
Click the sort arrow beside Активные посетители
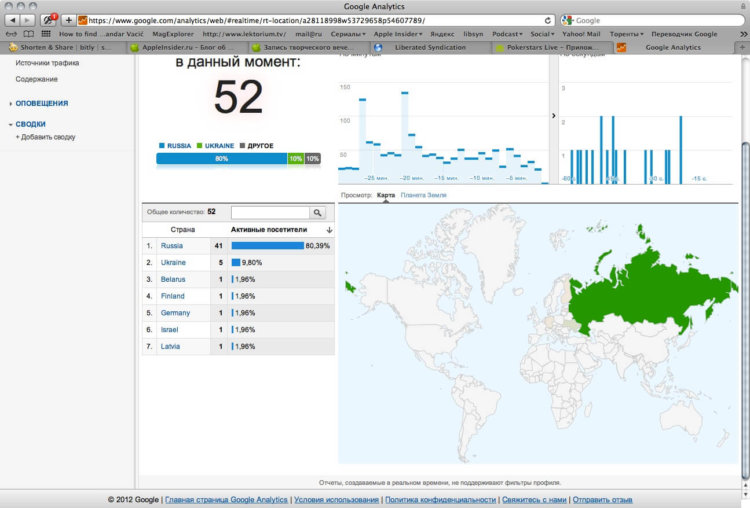pyautogui.click(x=329, y=230)
